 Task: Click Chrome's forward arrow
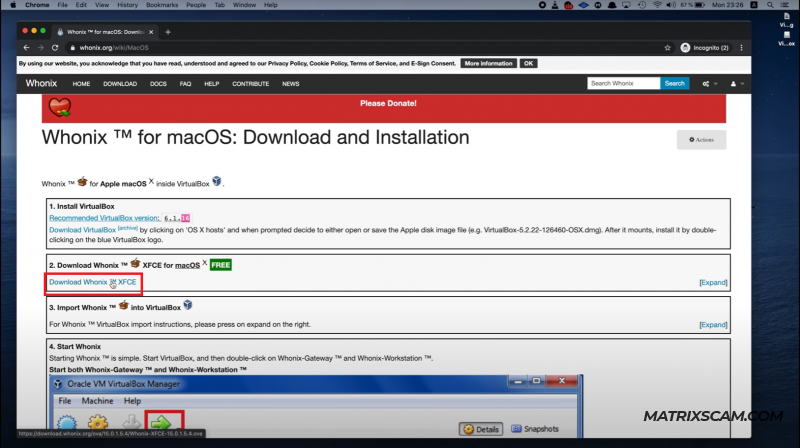click(x=40, y=47)
